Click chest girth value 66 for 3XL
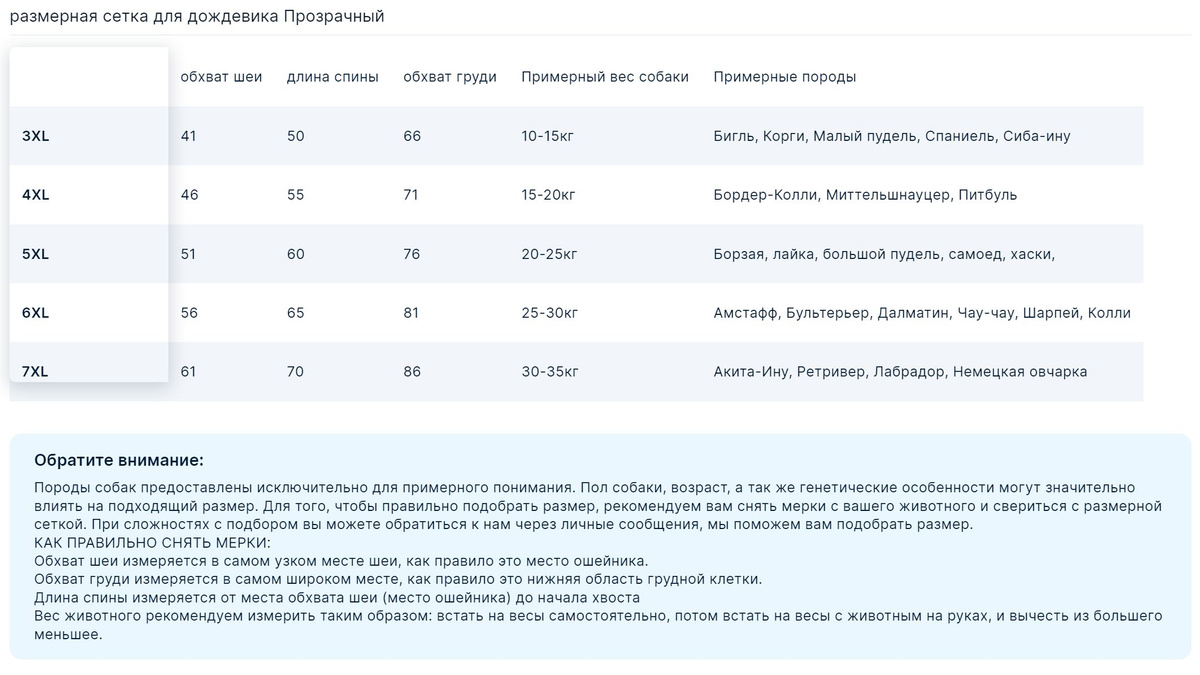Image resolution: width=1200 pixels, height=675 pixels. point(412,136)
